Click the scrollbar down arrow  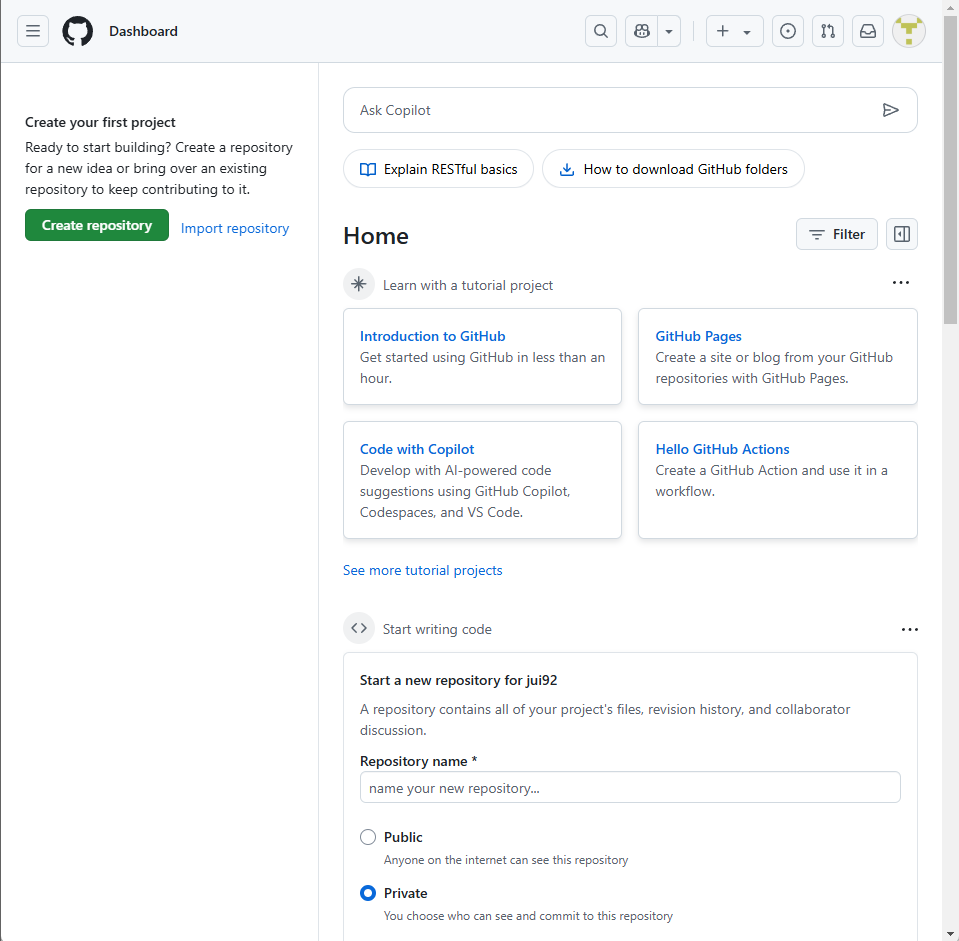(950, 934)
